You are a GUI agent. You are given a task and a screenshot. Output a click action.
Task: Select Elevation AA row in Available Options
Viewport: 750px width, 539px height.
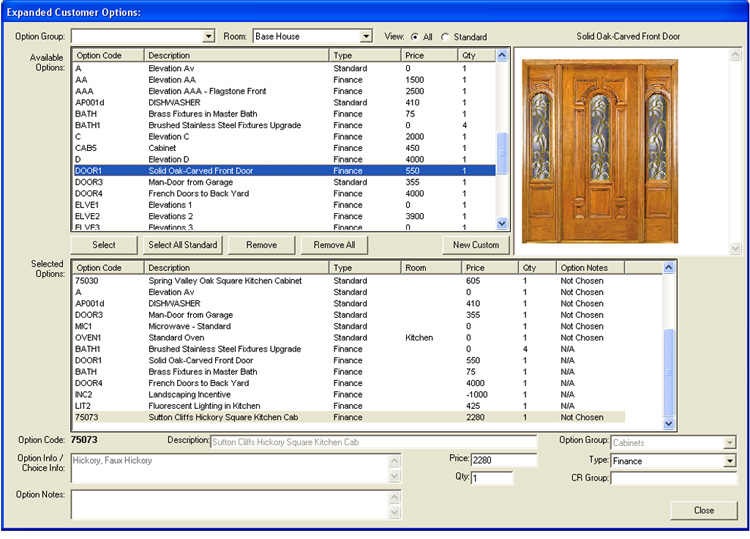284,80
